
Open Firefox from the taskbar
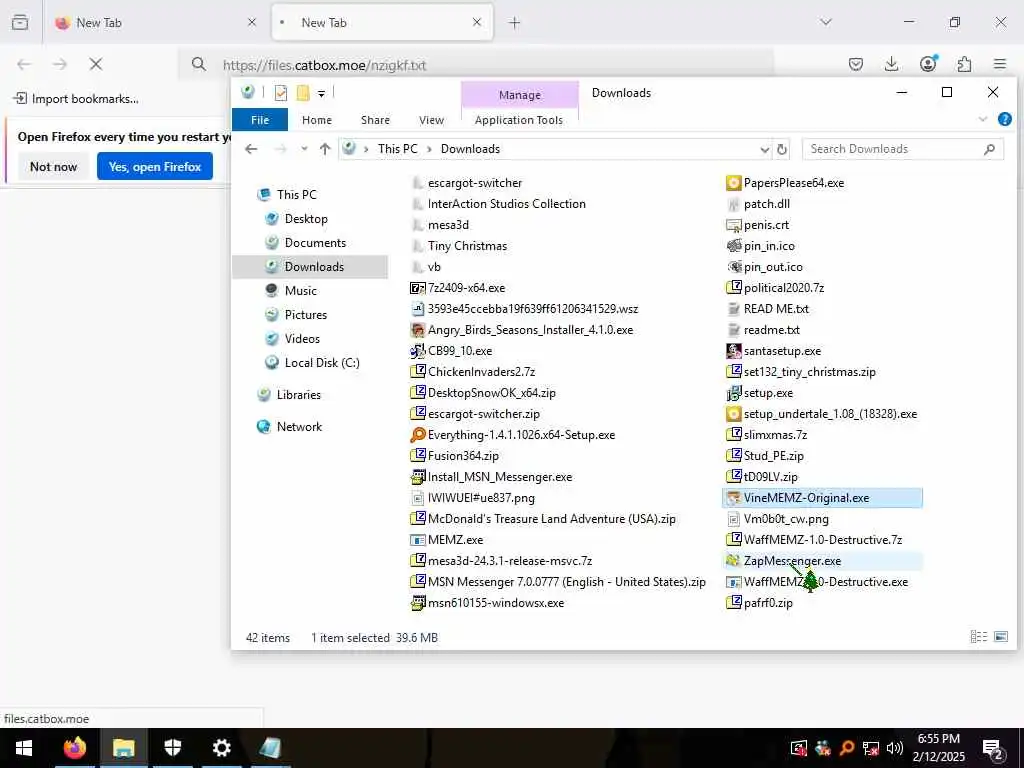[74, 748]
